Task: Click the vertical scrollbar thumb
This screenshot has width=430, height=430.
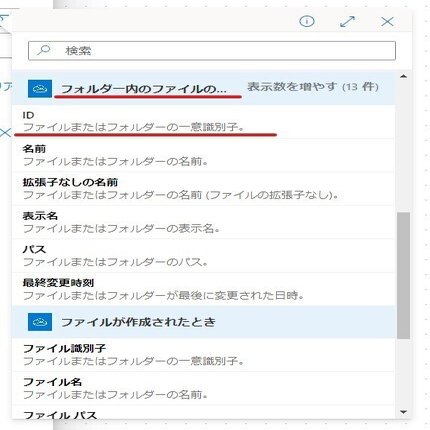Action: (404, 276)
